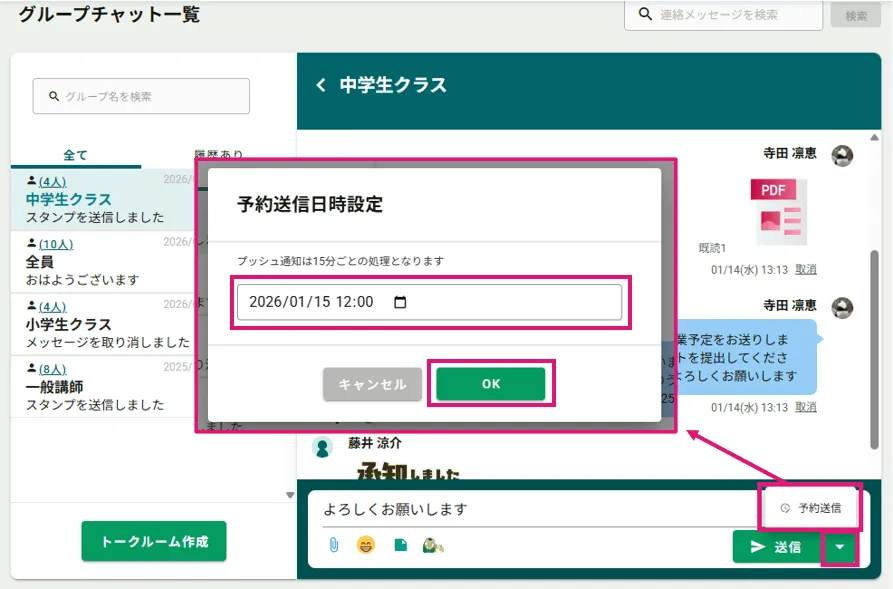Switch to the 全て tab
Image resolution: width=893 pixels, height=589 pixels.
point(76,155)
